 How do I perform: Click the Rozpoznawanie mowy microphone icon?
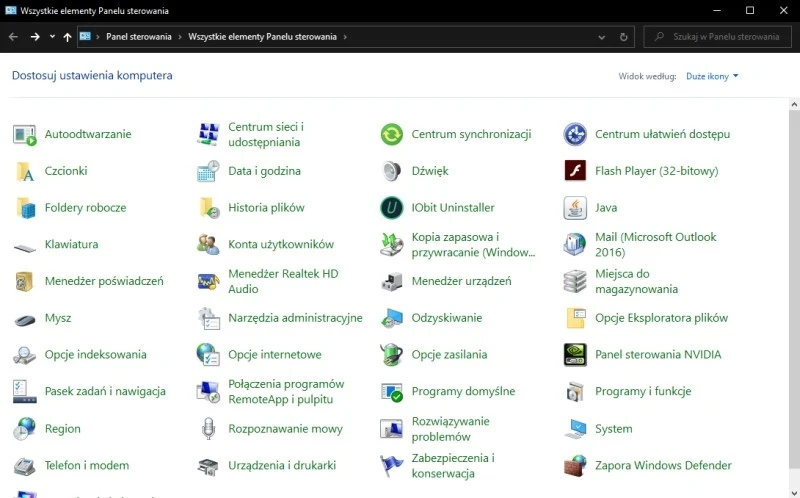pyautogui.click(x=208, y=429)
